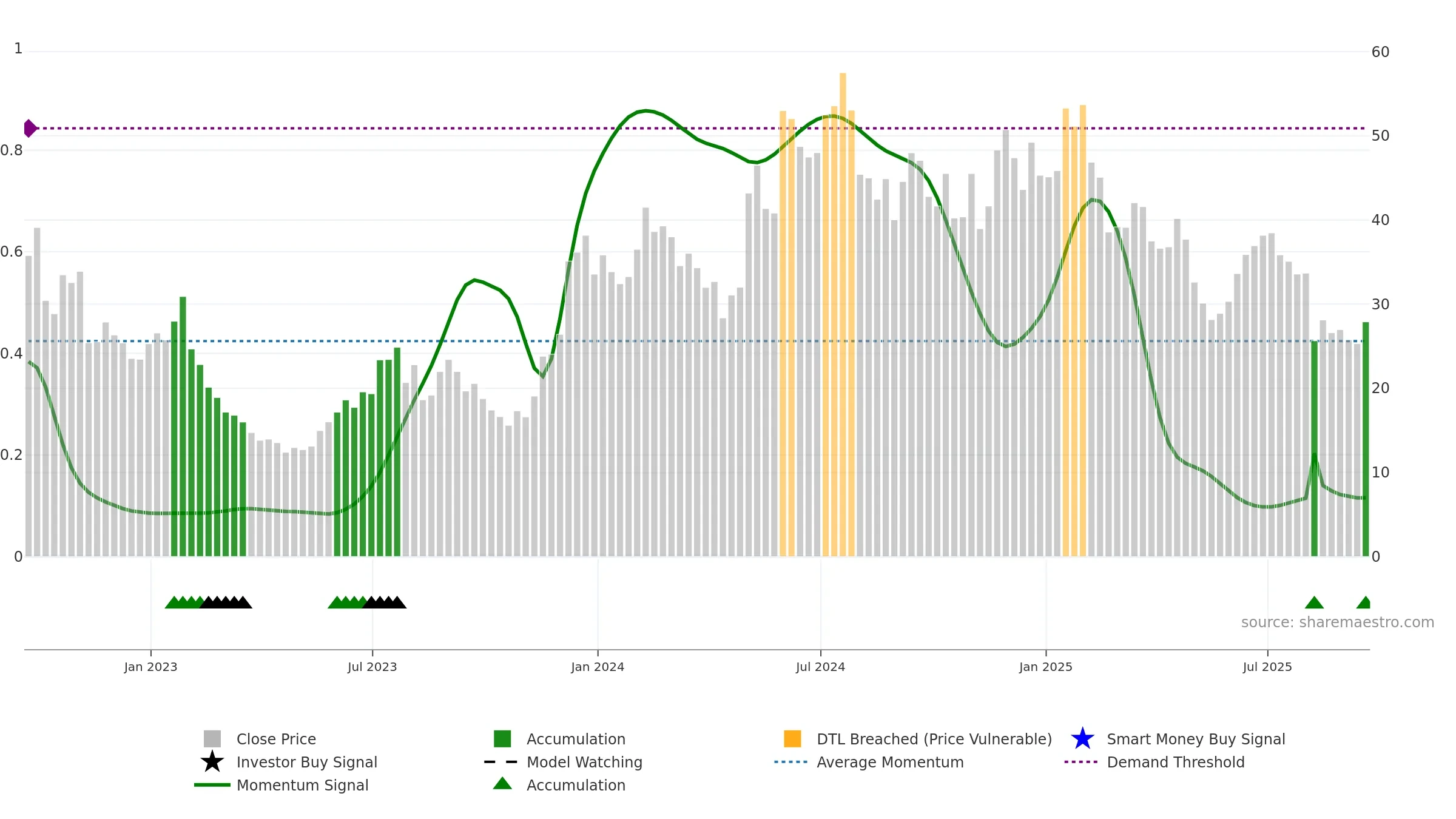Click the blue Smart Money Buy Signal star

(1082, 738)
